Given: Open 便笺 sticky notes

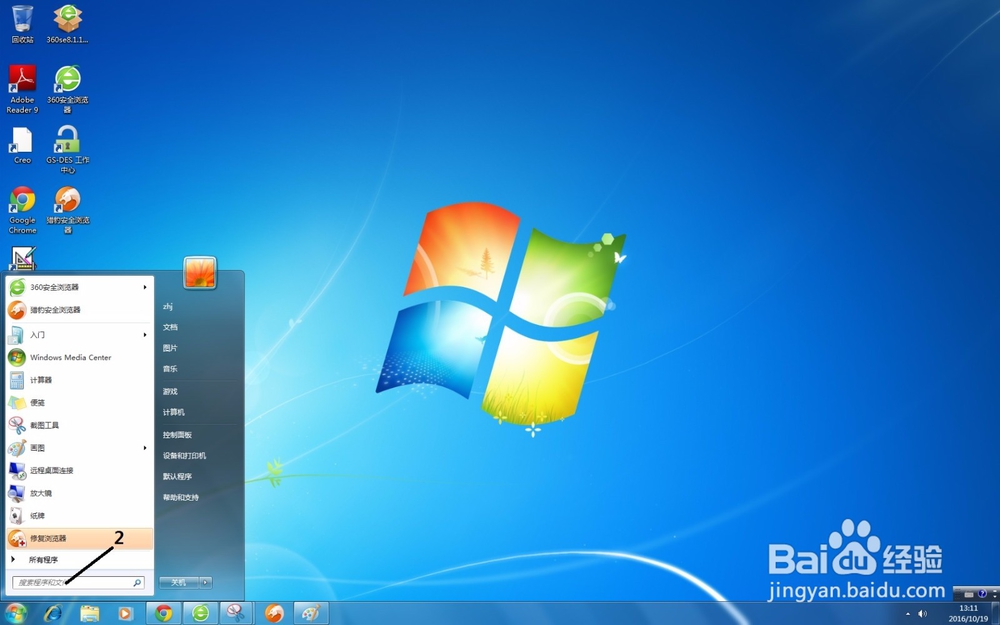Looking at the screenshot, I should point(80,402).
